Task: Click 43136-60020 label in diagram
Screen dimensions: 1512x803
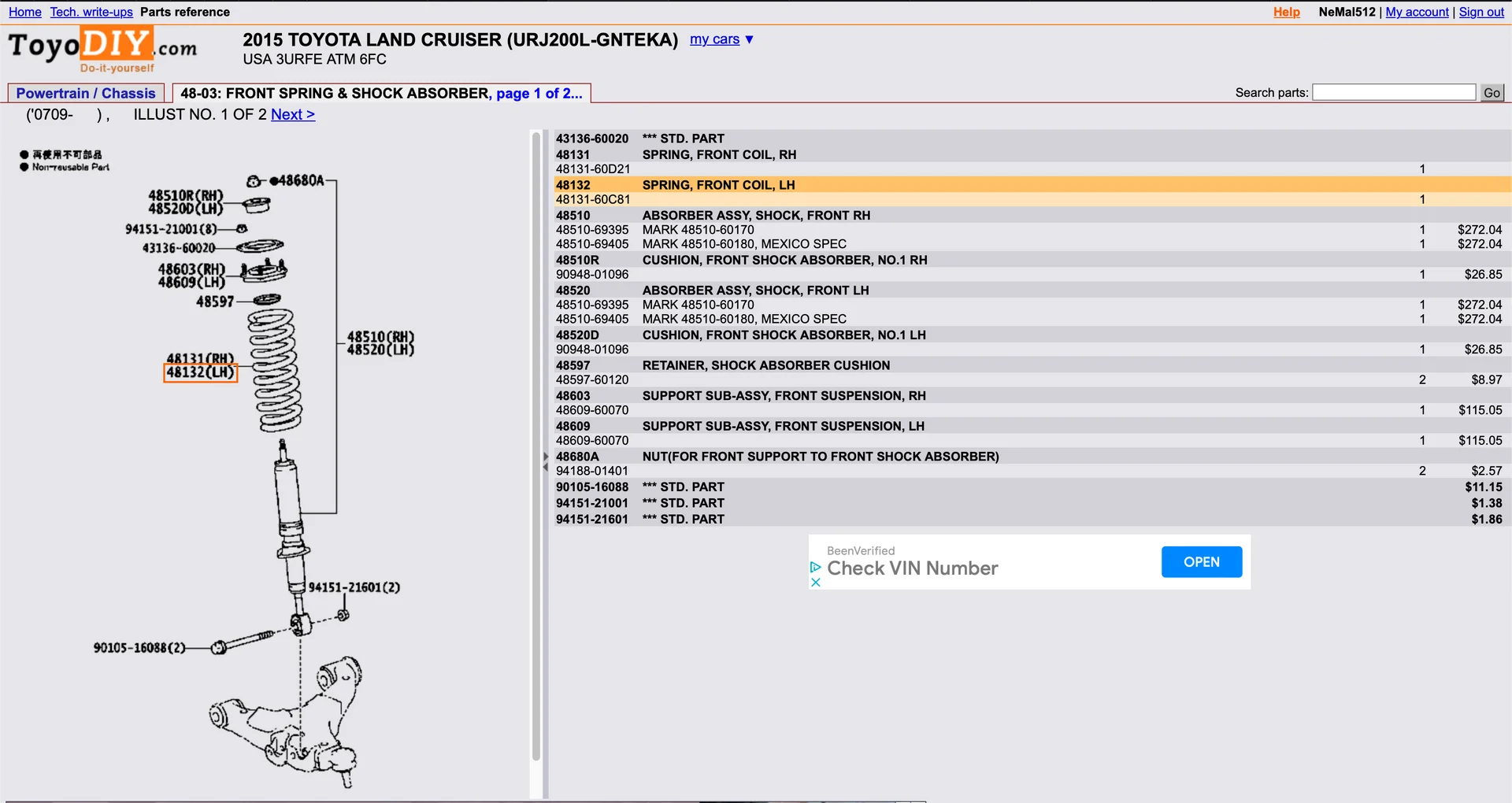Action: click(179, 248)
